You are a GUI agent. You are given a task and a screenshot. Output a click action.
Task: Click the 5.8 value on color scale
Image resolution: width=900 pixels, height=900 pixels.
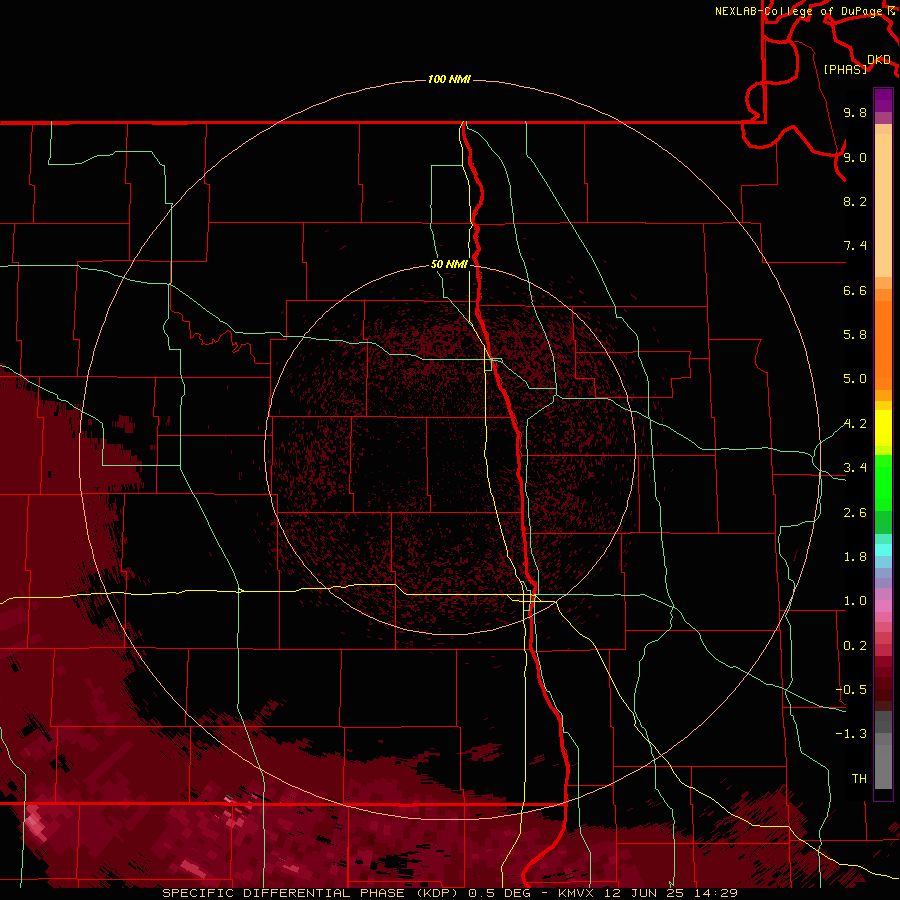pyautogui.click(x=855, y=335)
